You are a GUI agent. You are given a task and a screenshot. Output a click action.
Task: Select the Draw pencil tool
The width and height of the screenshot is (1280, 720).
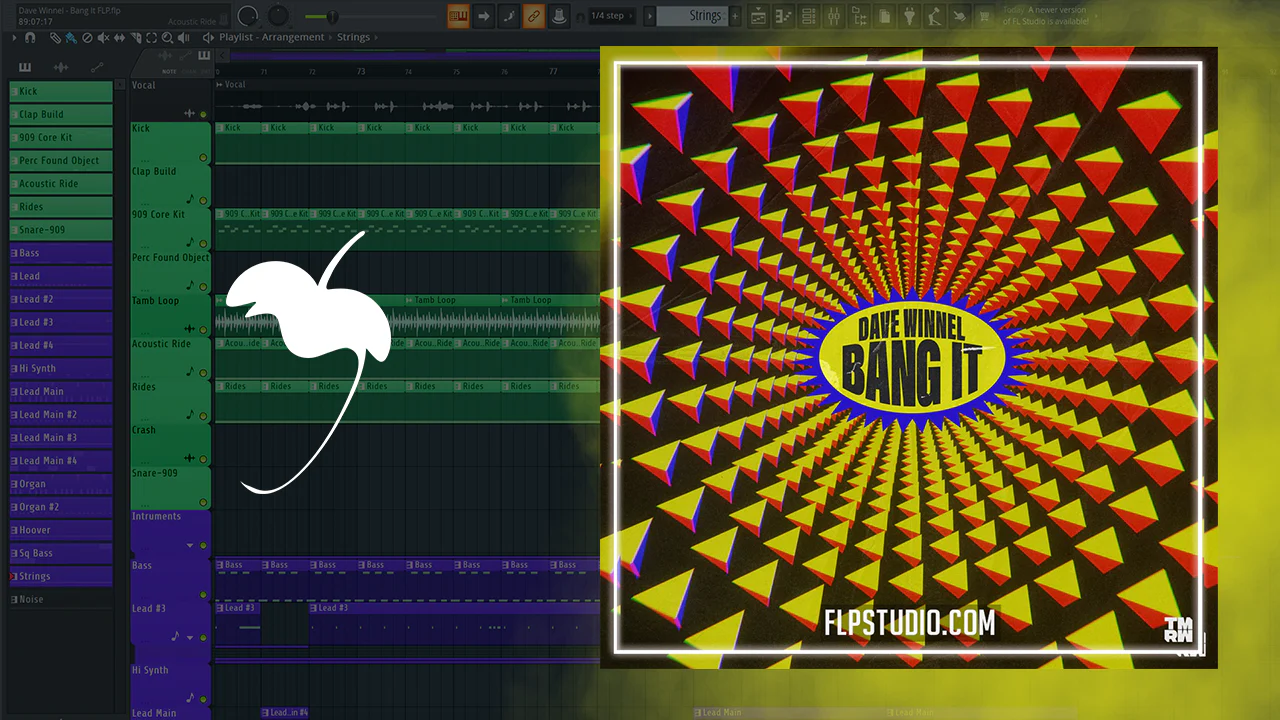(55, 38)
